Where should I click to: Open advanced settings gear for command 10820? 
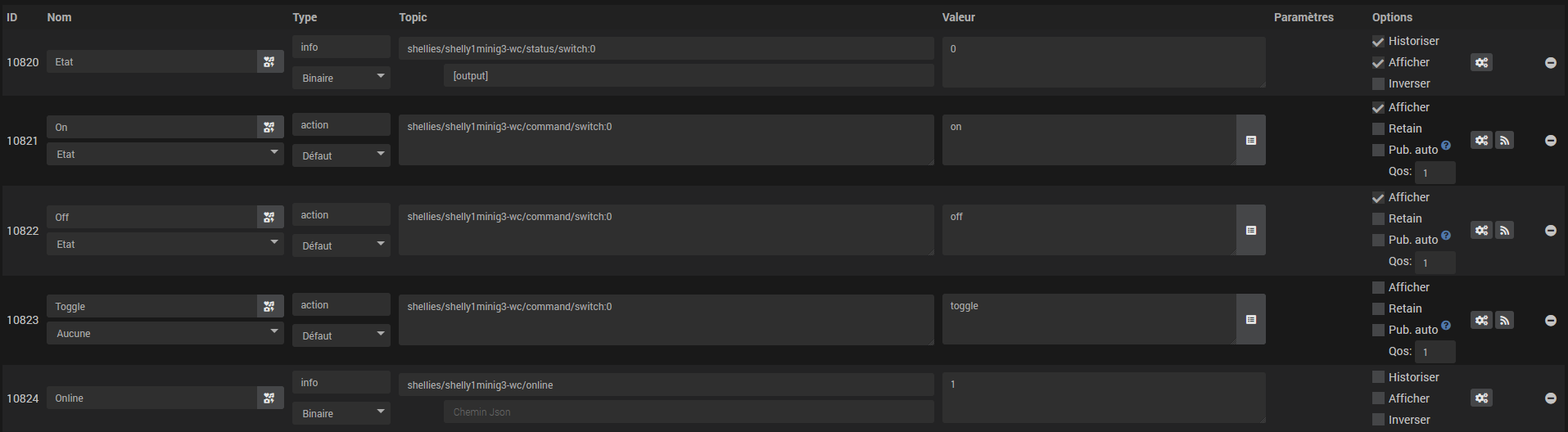[1481, 62]
